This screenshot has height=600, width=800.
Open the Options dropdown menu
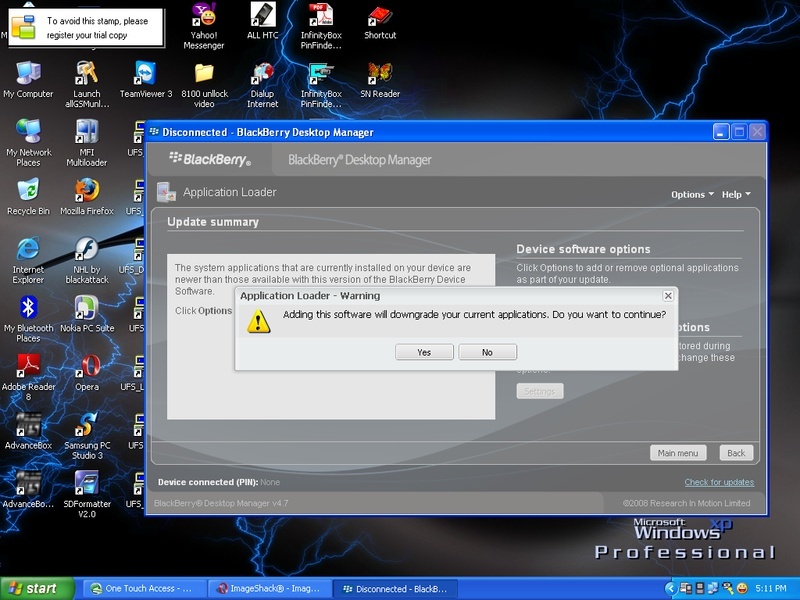click(692, 194)
